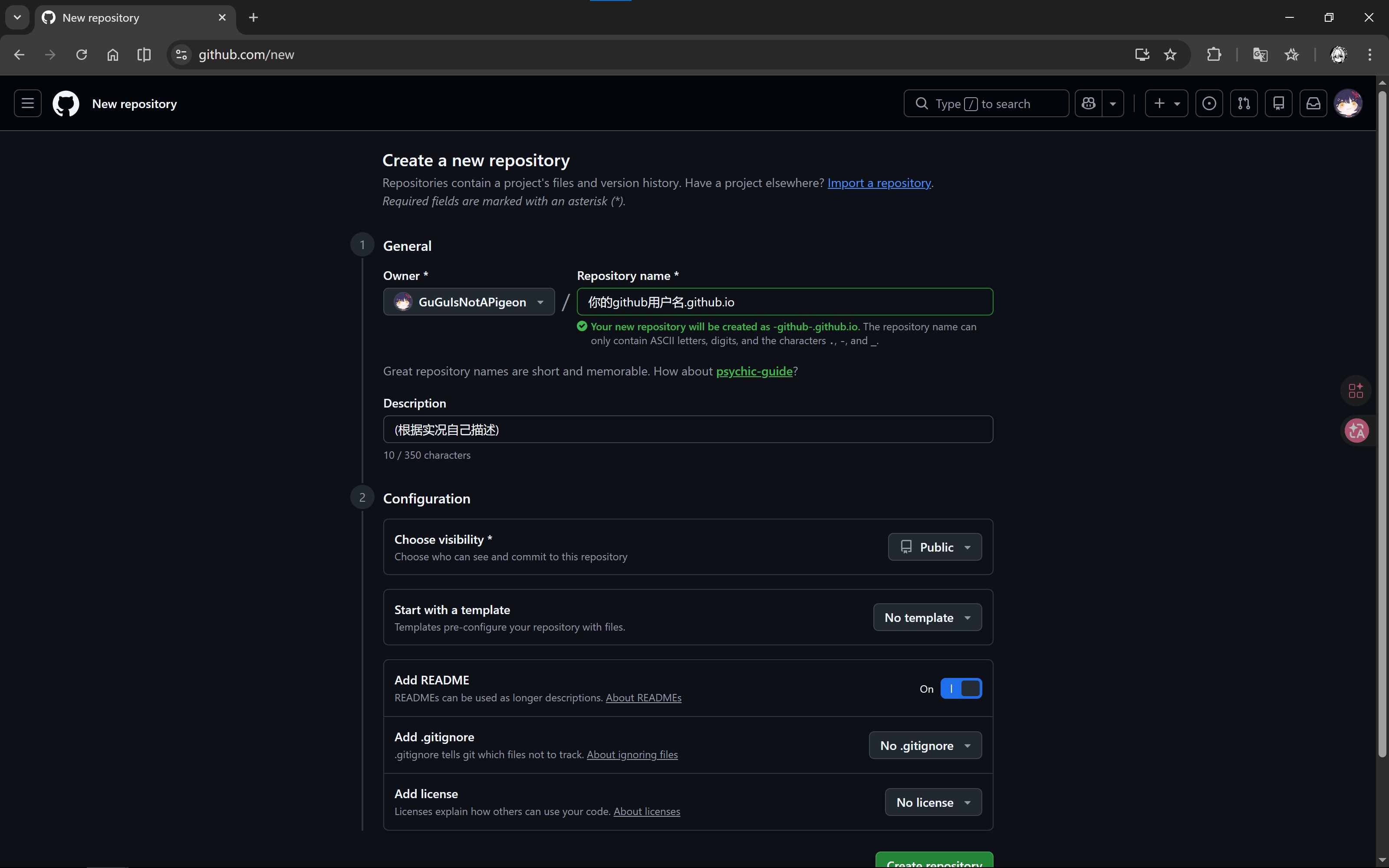Open the No license dropdown
This screenshot has height=868, width=1389.
click(x=933, y=802)
